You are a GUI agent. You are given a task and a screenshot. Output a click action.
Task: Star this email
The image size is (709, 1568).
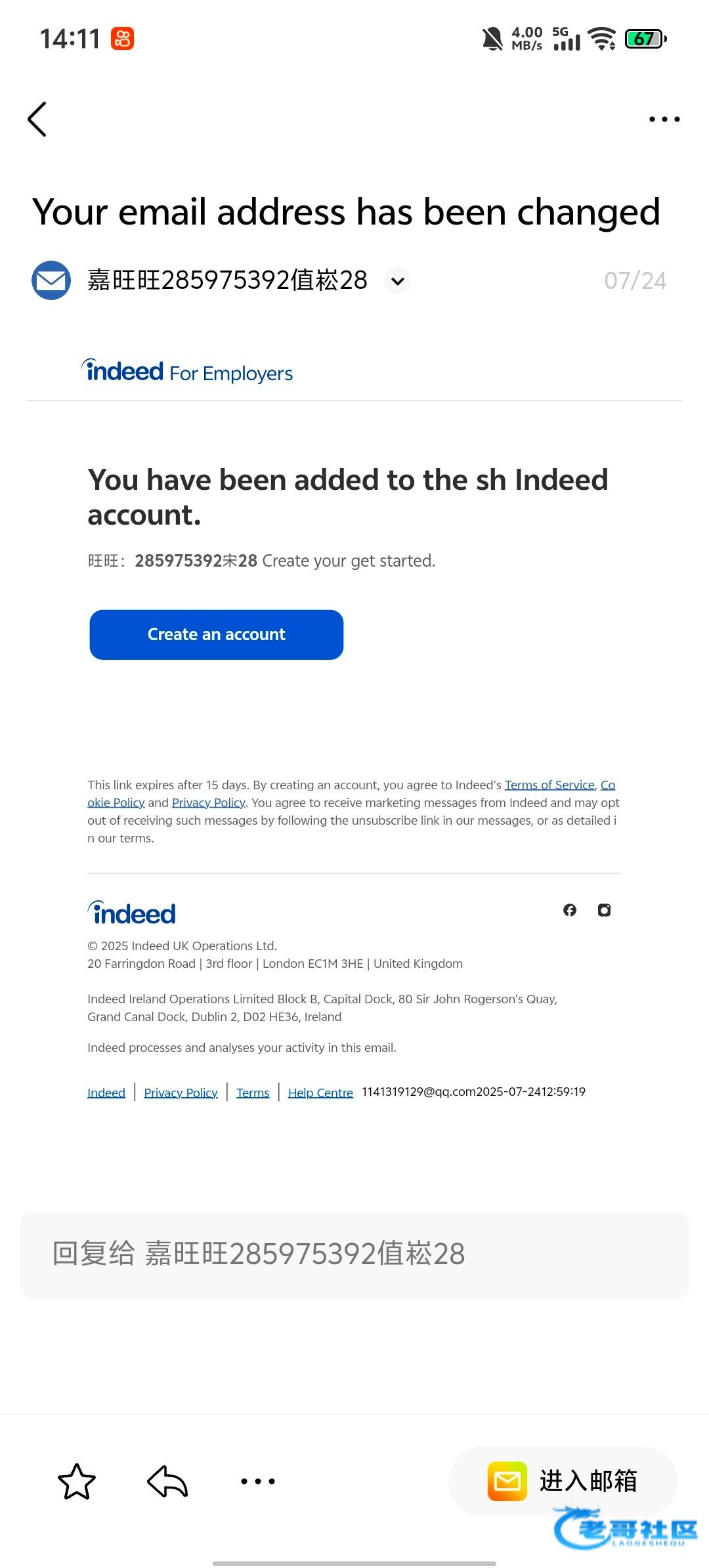[x=77, y=1482]
